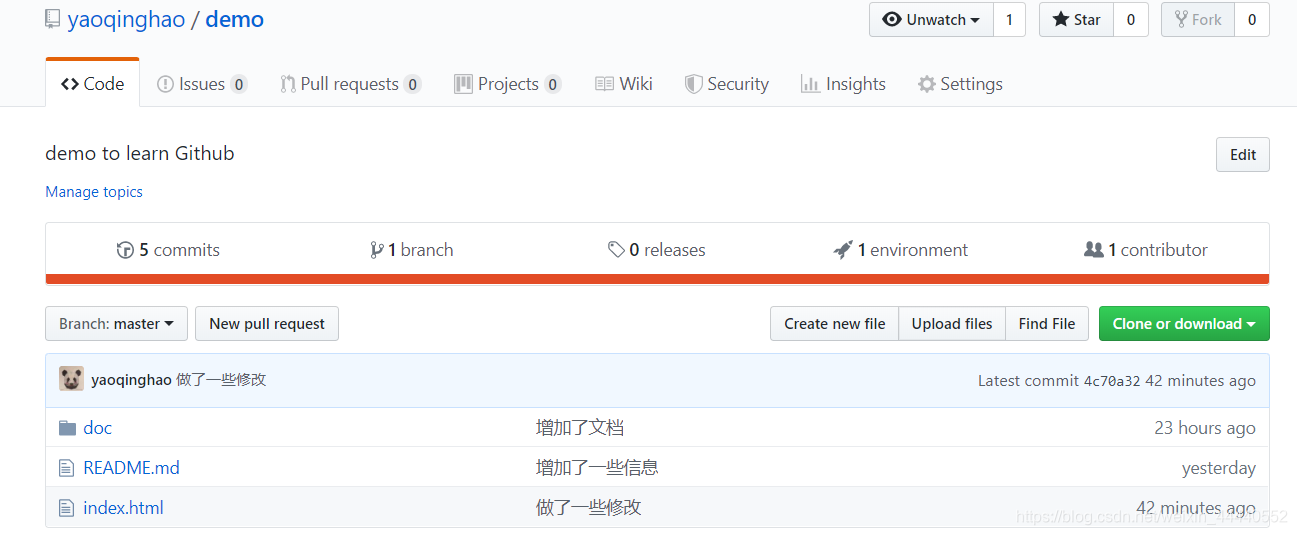The image size is (1297, 535).
Task: Expand the Clone or download dropdown
Action: (1184, 324)
